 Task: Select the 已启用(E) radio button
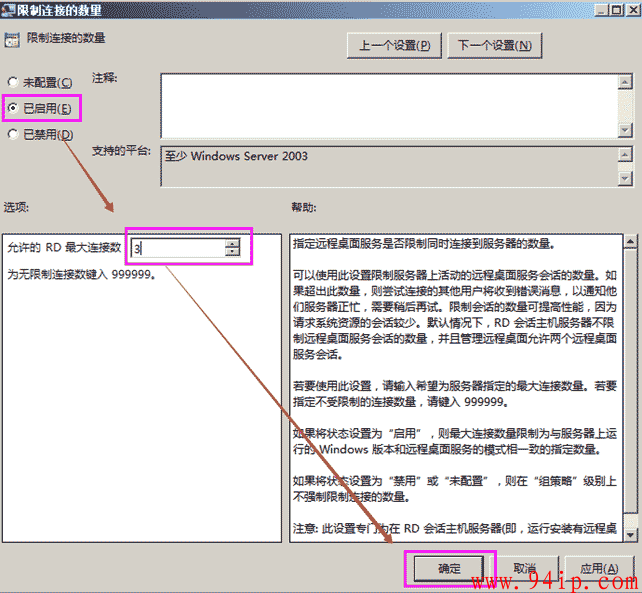pos(13,108)
